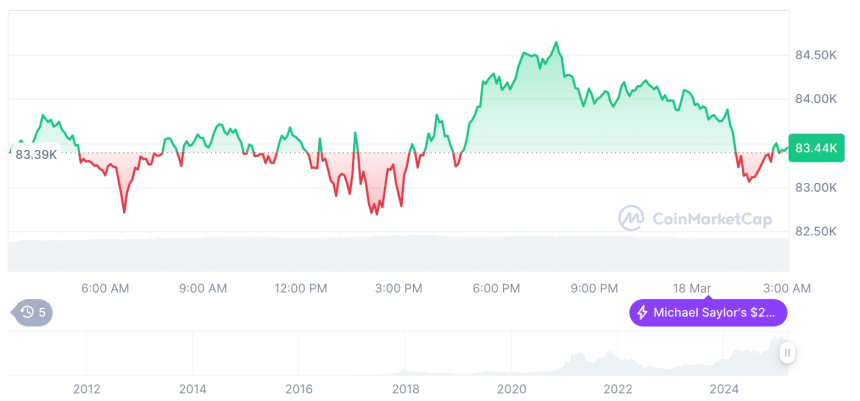Click the 82.50K price axis label
Screen dimensions: 860x401
click(817, 232)
